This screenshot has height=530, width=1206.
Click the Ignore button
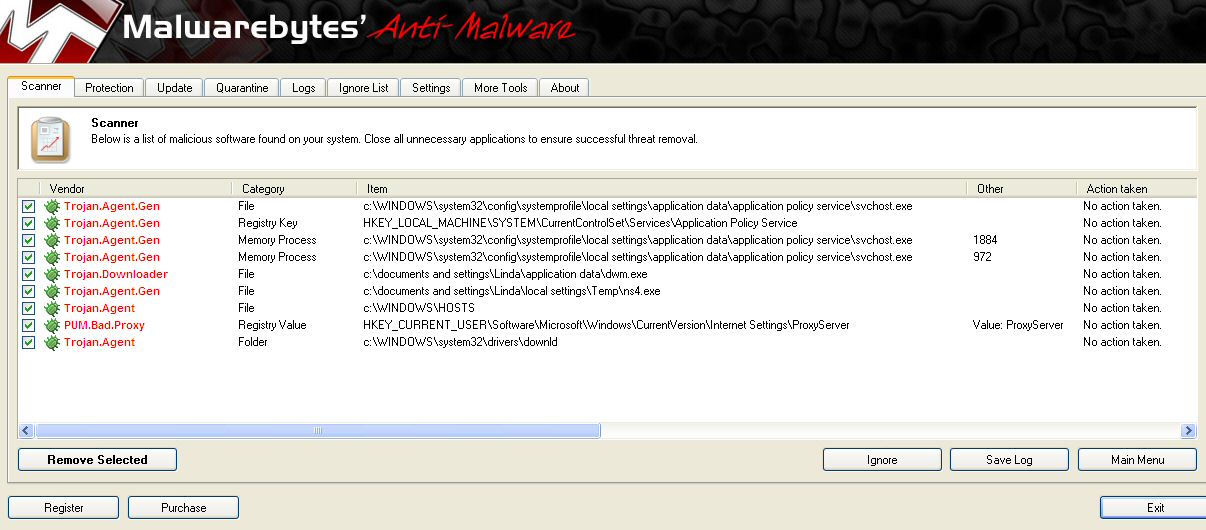click(882, 460)
